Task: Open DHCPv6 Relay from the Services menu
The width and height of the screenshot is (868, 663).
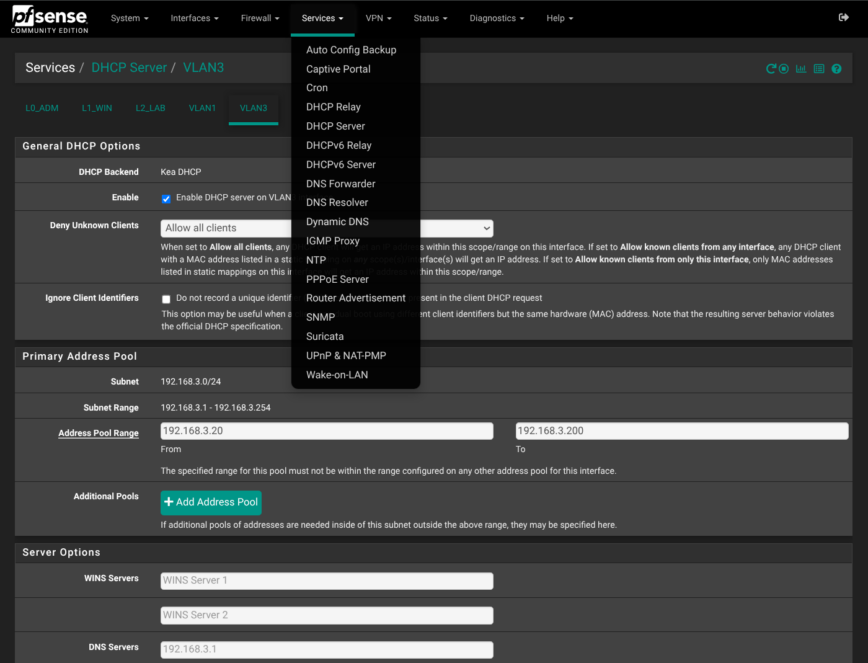Action: click(339, 146)
